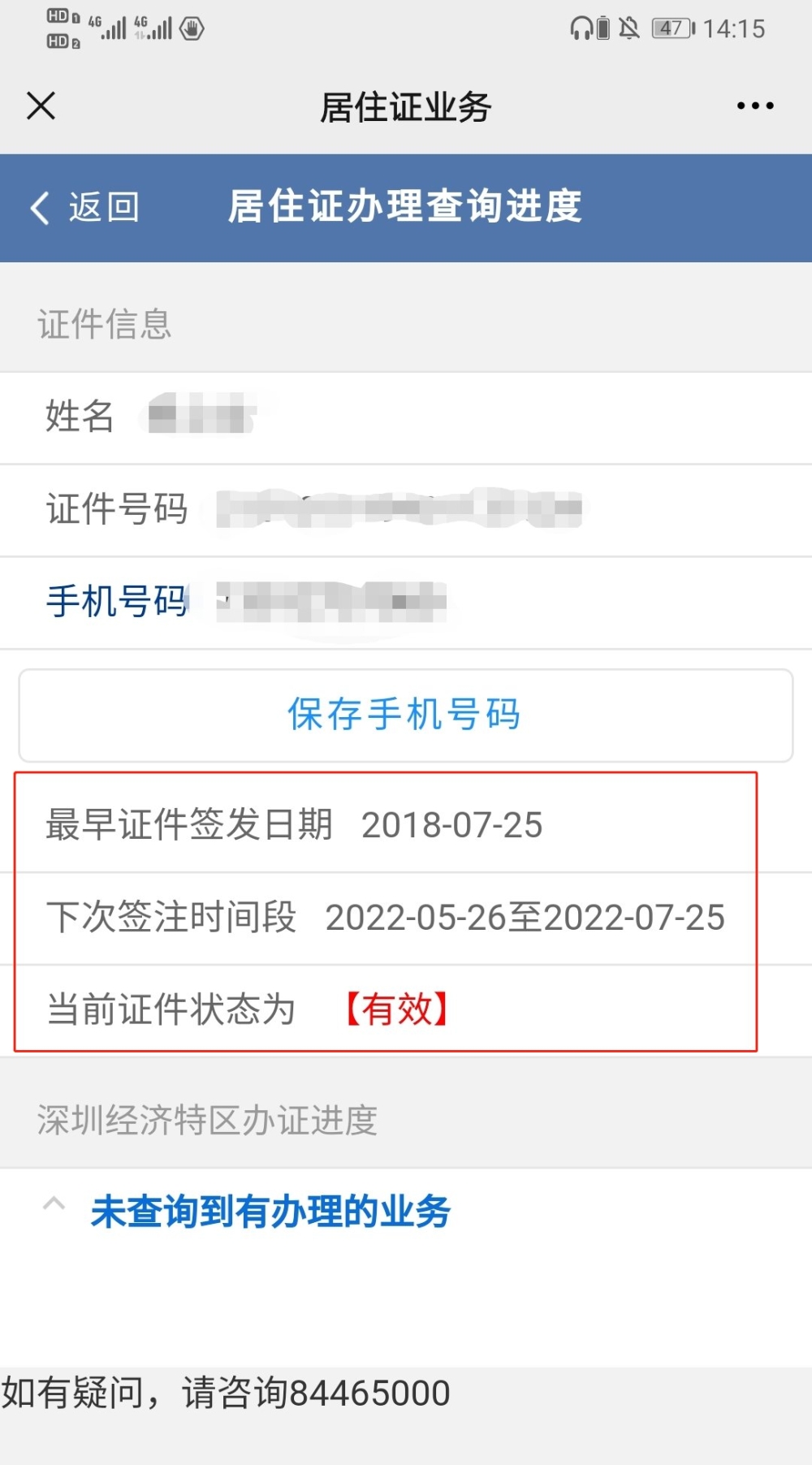Tap the hand-shaped status bar icon
The image size is (812, 1465).
192,28
